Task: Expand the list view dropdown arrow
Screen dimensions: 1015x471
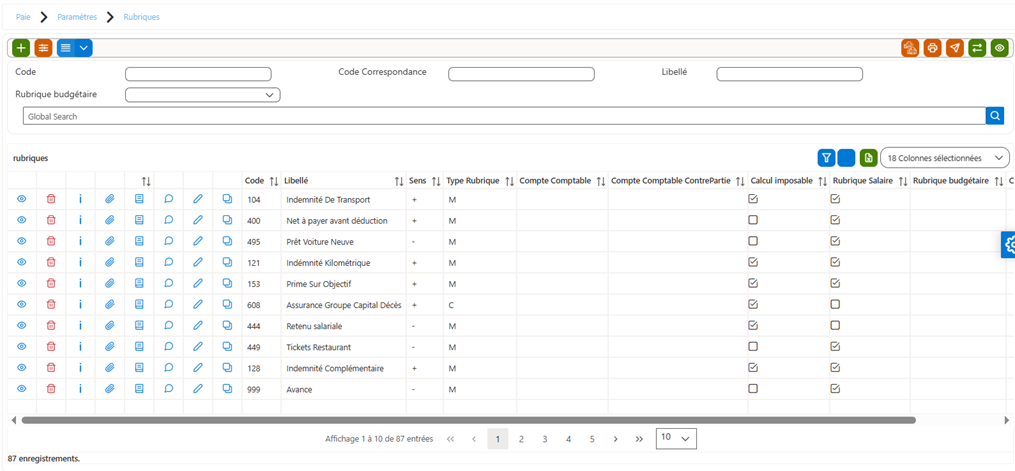Action: pos(84,48)
